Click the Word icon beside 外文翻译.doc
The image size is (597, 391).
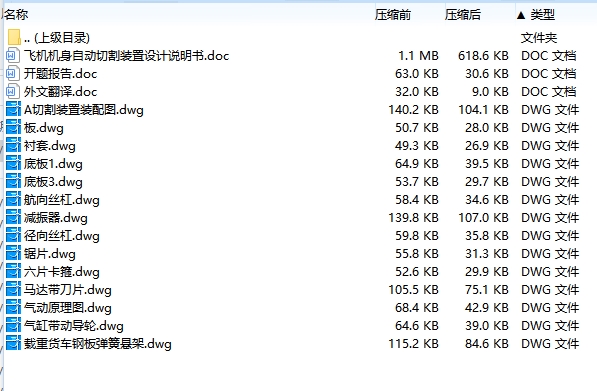point(13,91)
